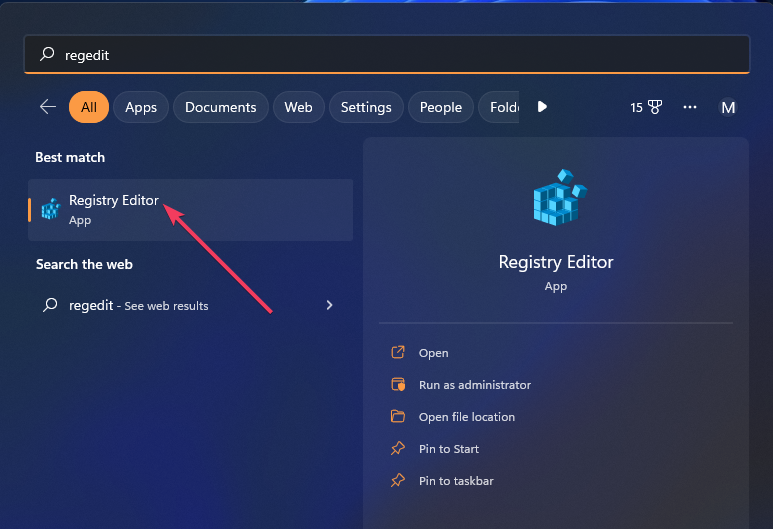Image resolution: width=773 pixels, height=529 pixels.
Task: Switch to the People filter tab
Action: click(x=441, y=107)
